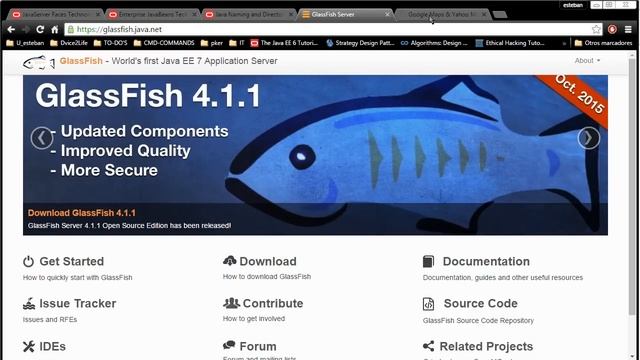Reload the GlassFish page
This screenshot has width=640, height=360.
click(x=40, y=29)
